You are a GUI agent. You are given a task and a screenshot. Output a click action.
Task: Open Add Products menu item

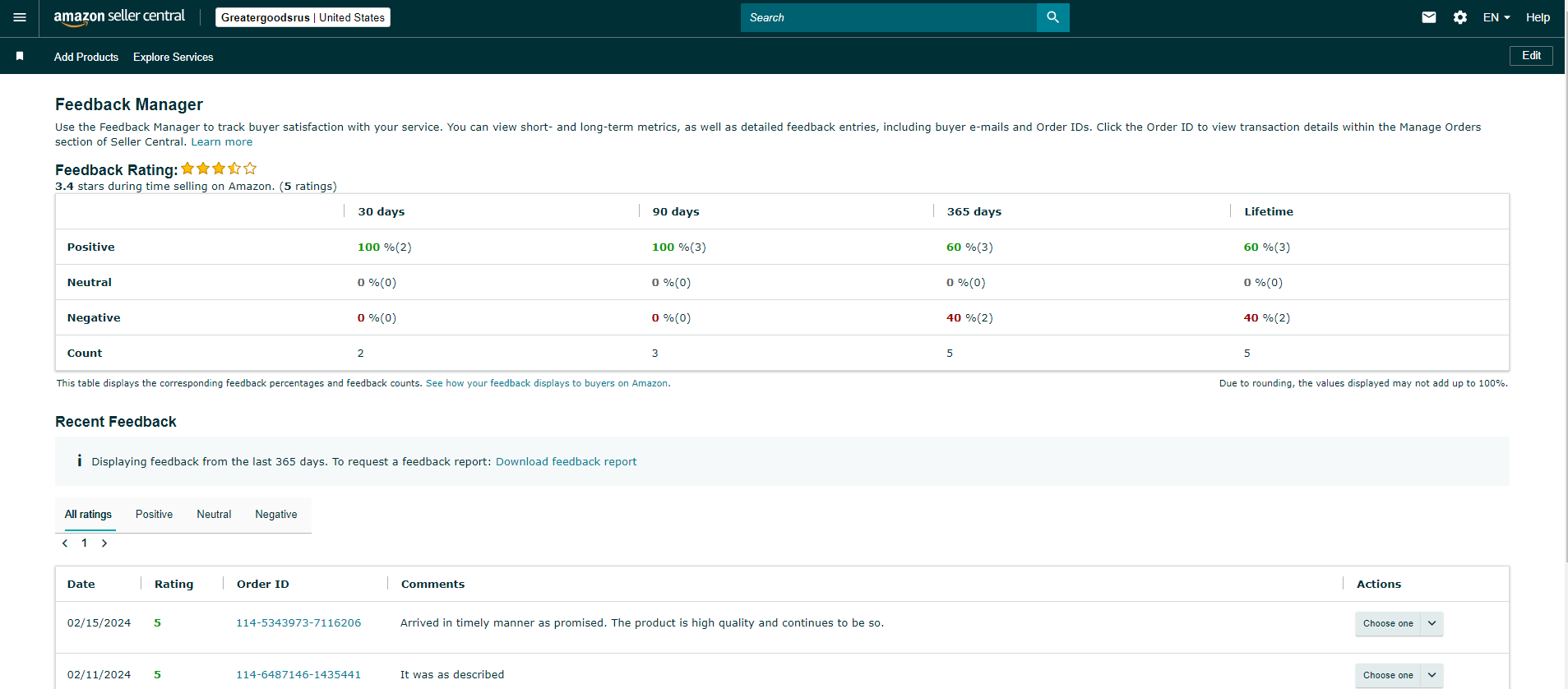pos(86,57)
